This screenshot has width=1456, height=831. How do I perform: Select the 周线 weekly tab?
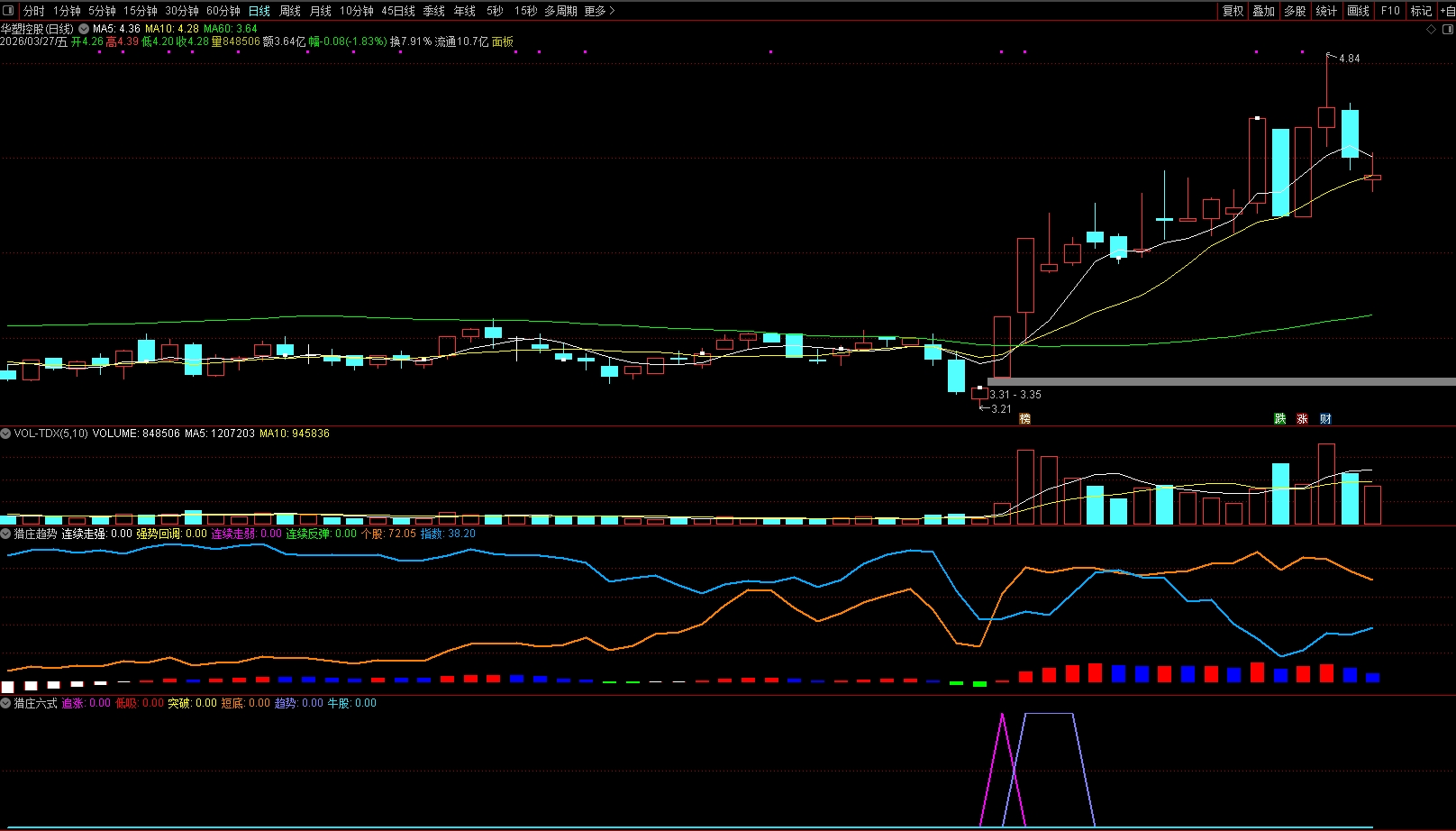(290, 11)
